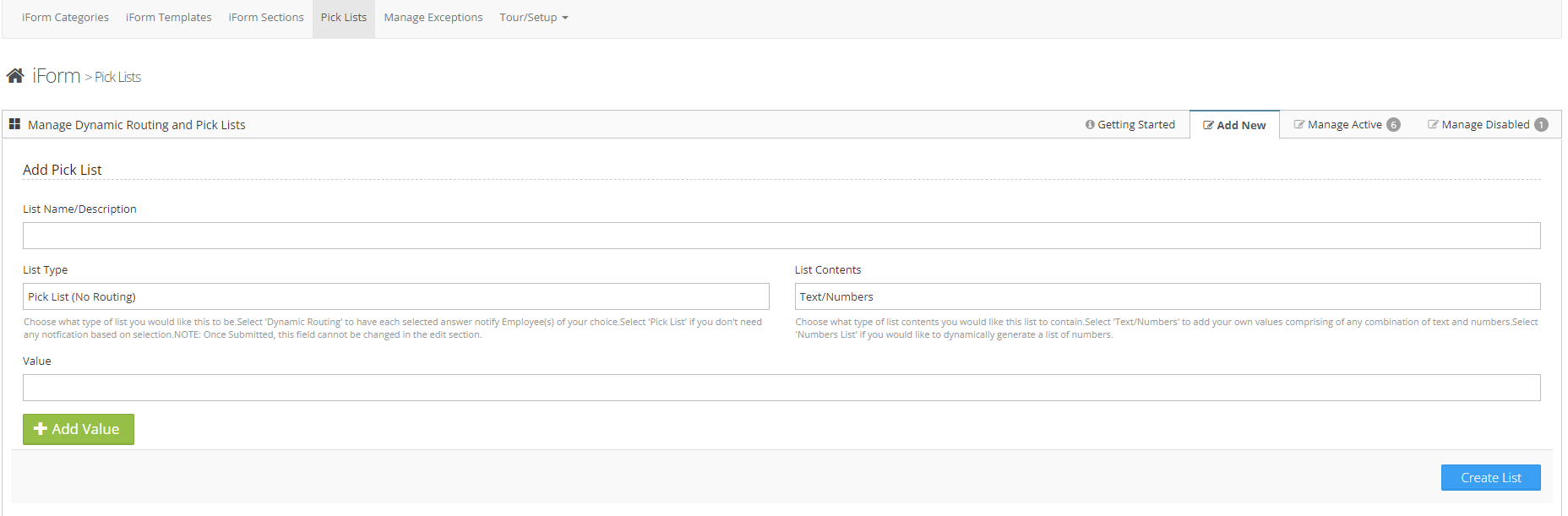Expand the Tour/Setup menu
This screenshot has width=1568, height=516.
[533, 18]
